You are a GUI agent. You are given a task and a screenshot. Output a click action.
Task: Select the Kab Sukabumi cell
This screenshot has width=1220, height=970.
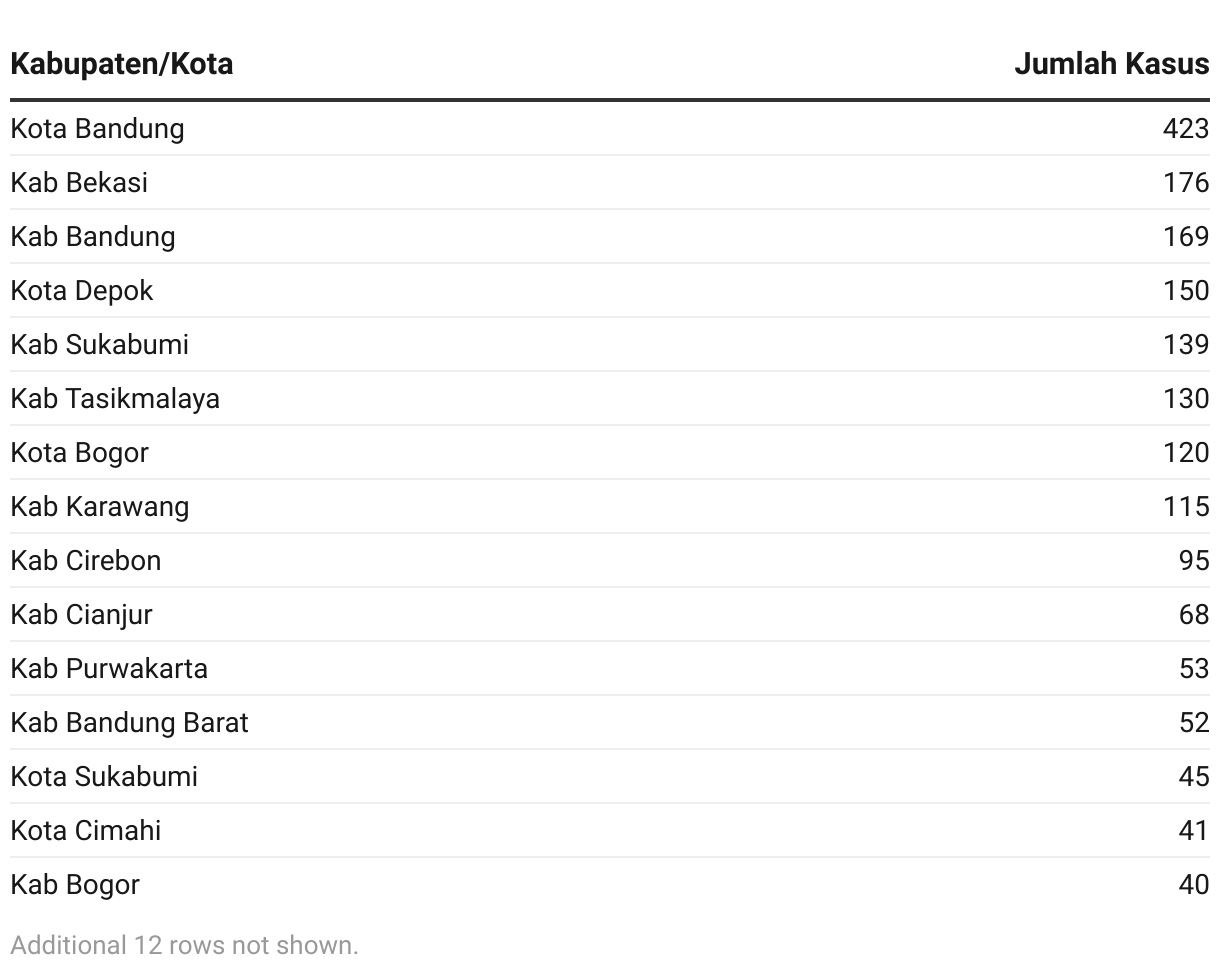click(100, 345)
